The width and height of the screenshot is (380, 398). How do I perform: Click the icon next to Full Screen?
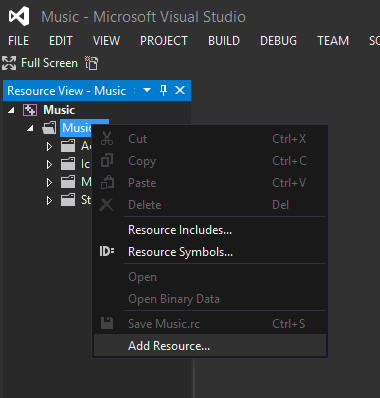click(91, 63)
